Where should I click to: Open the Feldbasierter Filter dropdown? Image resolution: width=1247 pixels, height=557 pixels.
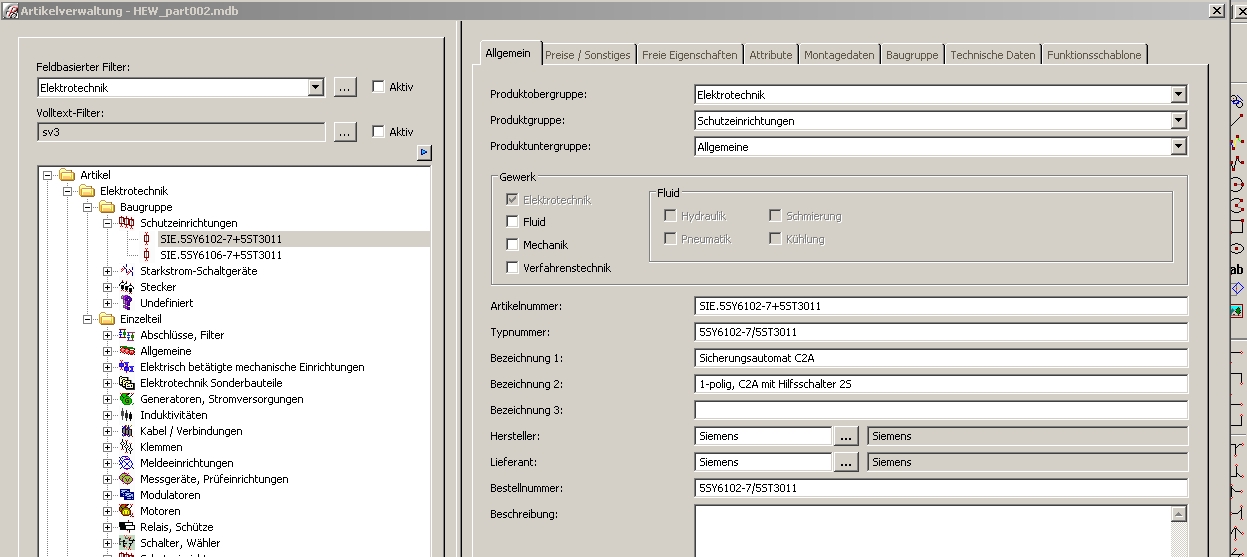click(316, 88)
